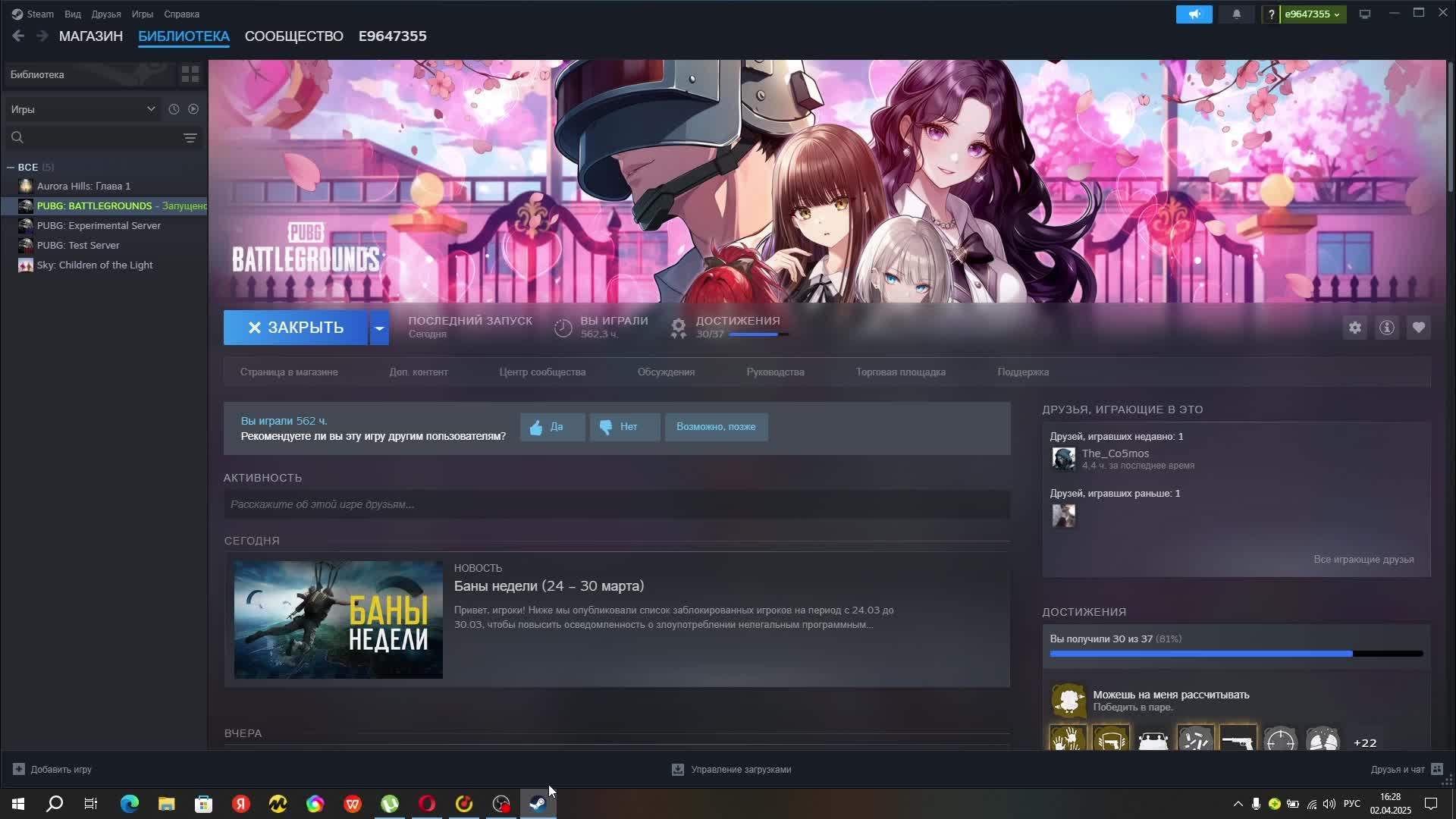The image size is (1456, 819).
Task: Open library filter options icon
Action: [x=190, y=137]
